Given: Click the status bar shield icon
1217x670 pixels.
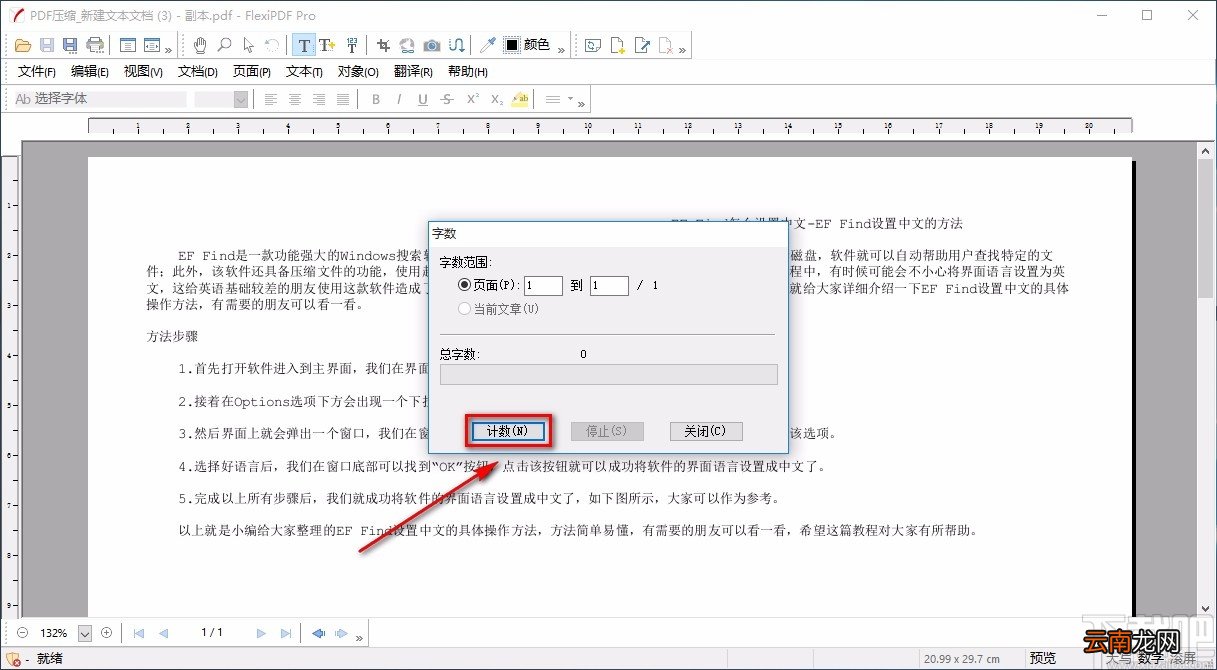Looking at the screenshot, I should (x=13, y=659).
